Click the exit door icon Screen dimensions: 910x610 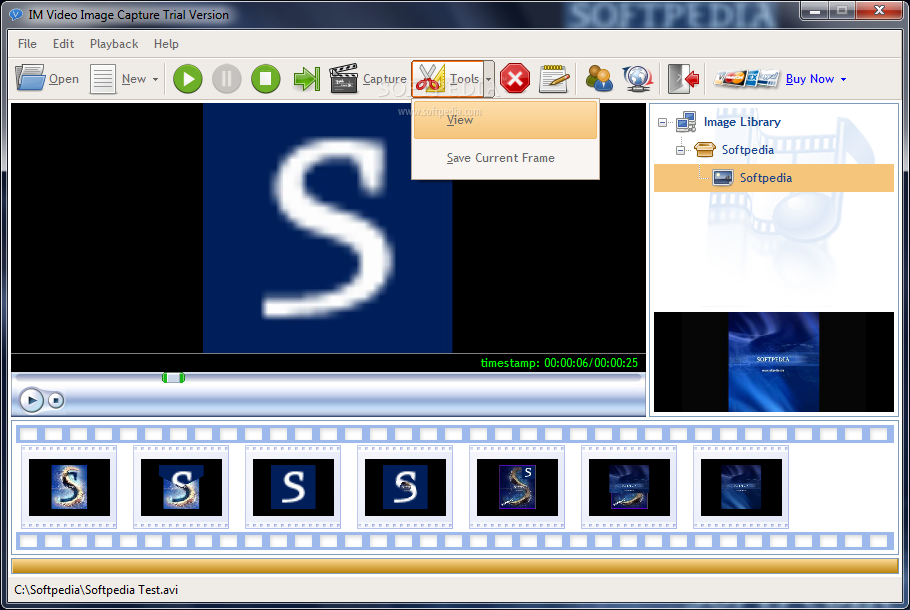[683, 78]
